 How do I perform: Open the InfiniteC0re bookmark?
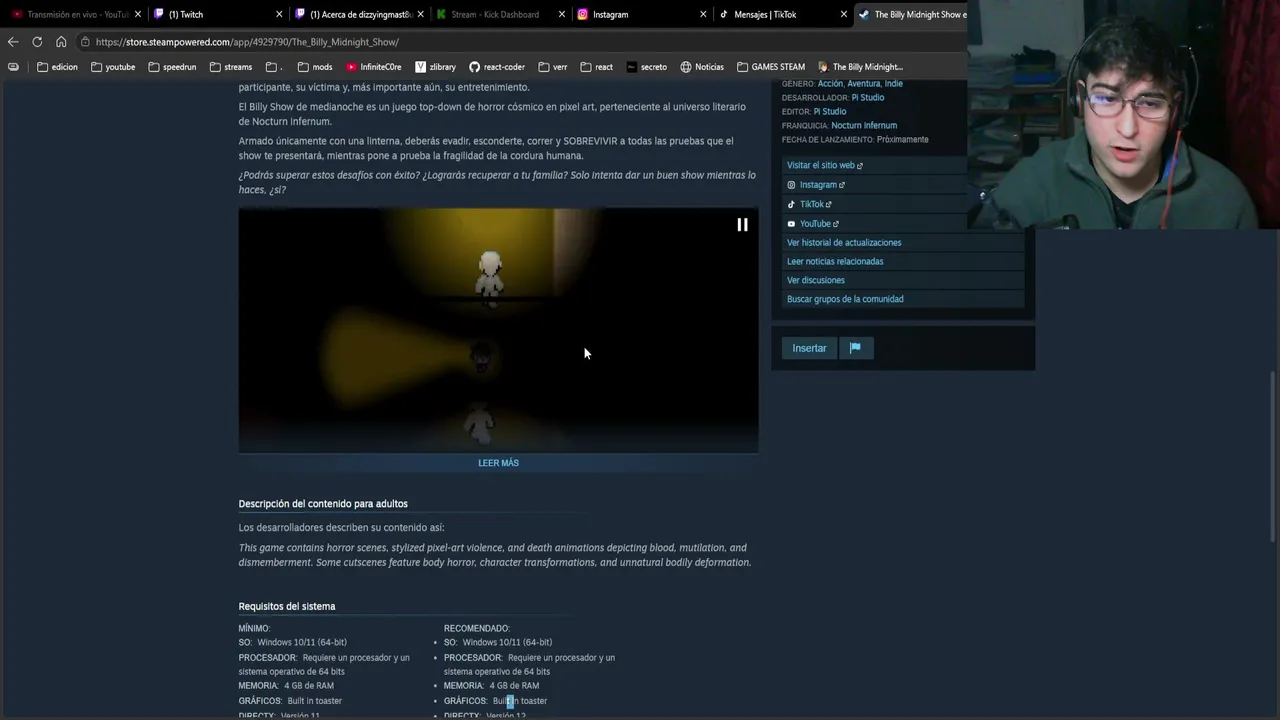374,67
